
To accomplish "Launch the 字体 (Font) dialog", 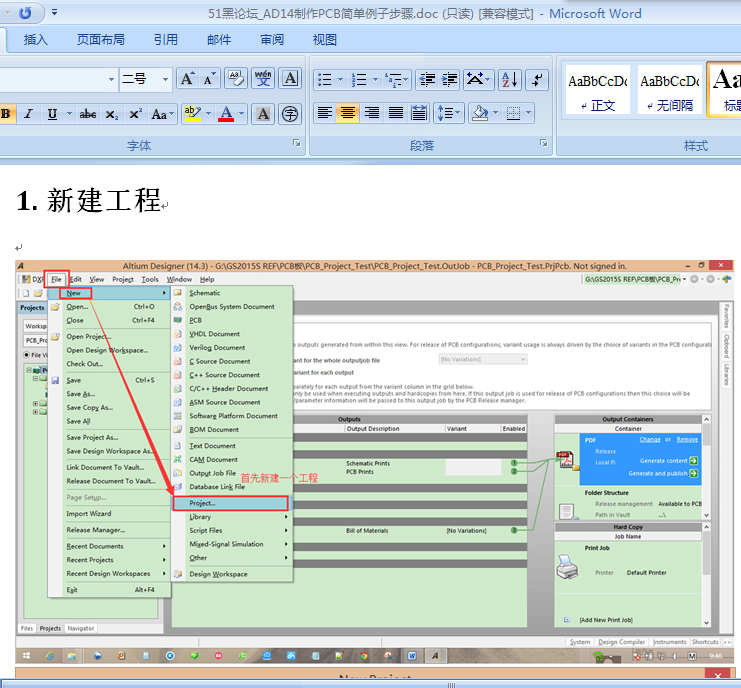I will (296, 143).
